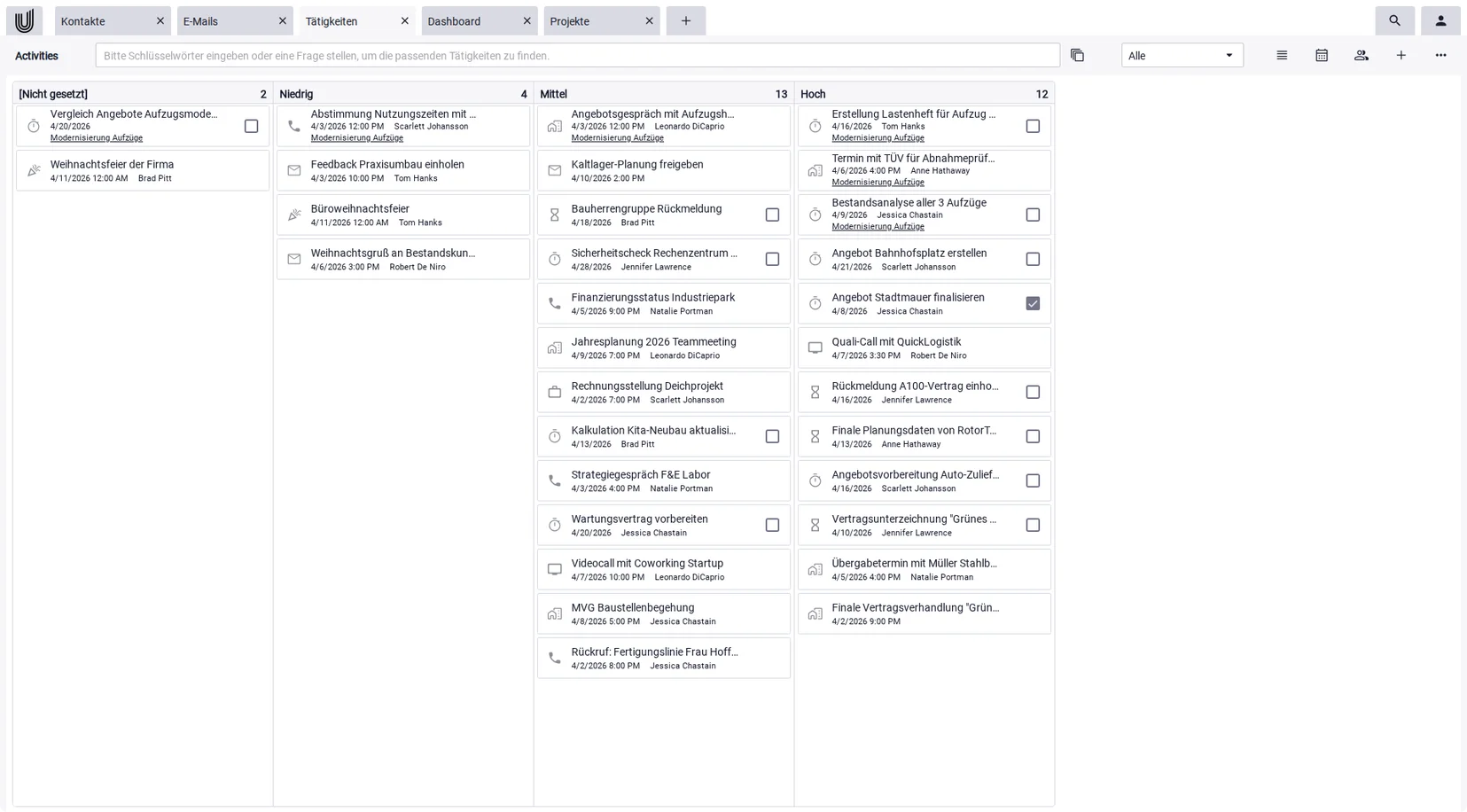This screenshot has height=812, width=1467.
Task: Click hourglass icon on Rückmeldung A100-Vertrag card
Action: 815,392
